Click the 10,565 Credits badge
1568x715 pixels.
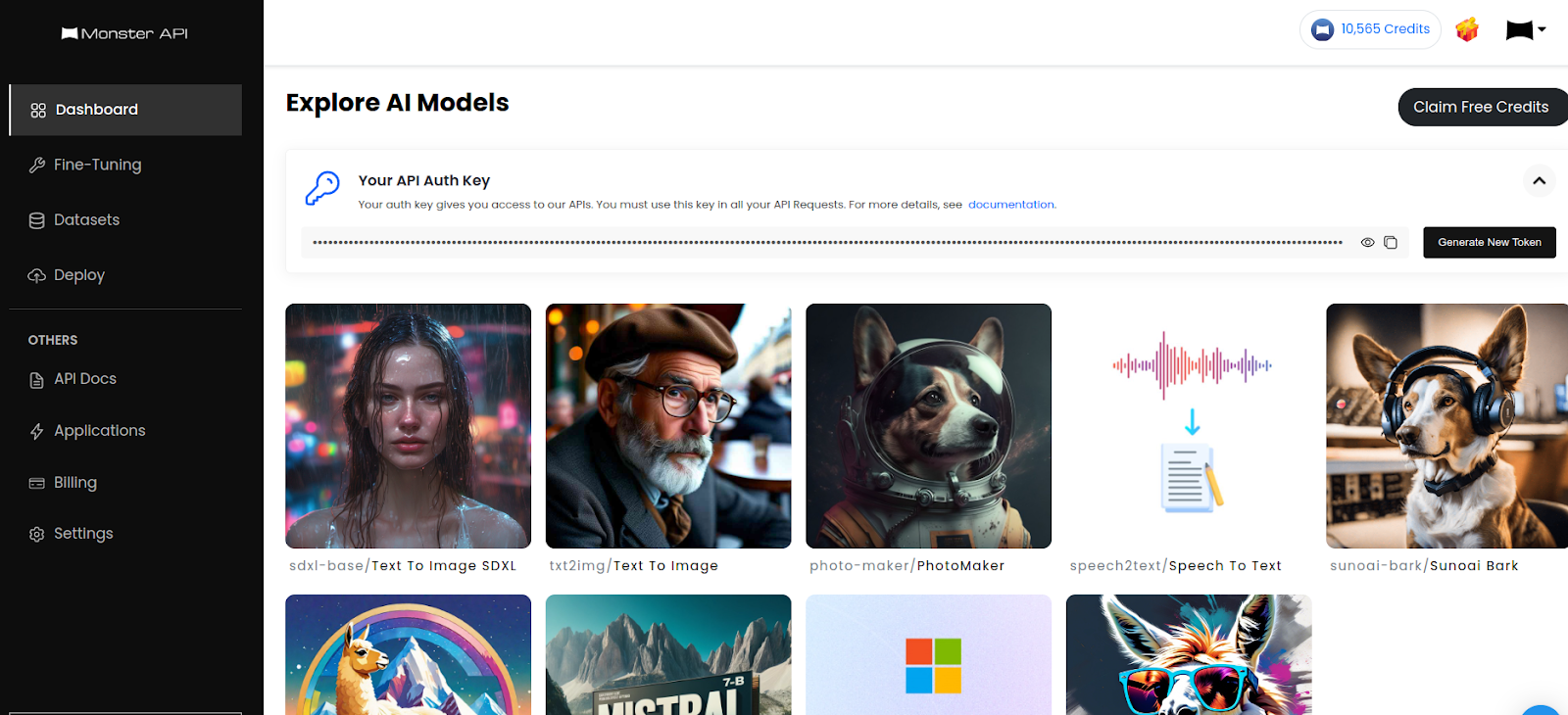tap(1370, 29)
